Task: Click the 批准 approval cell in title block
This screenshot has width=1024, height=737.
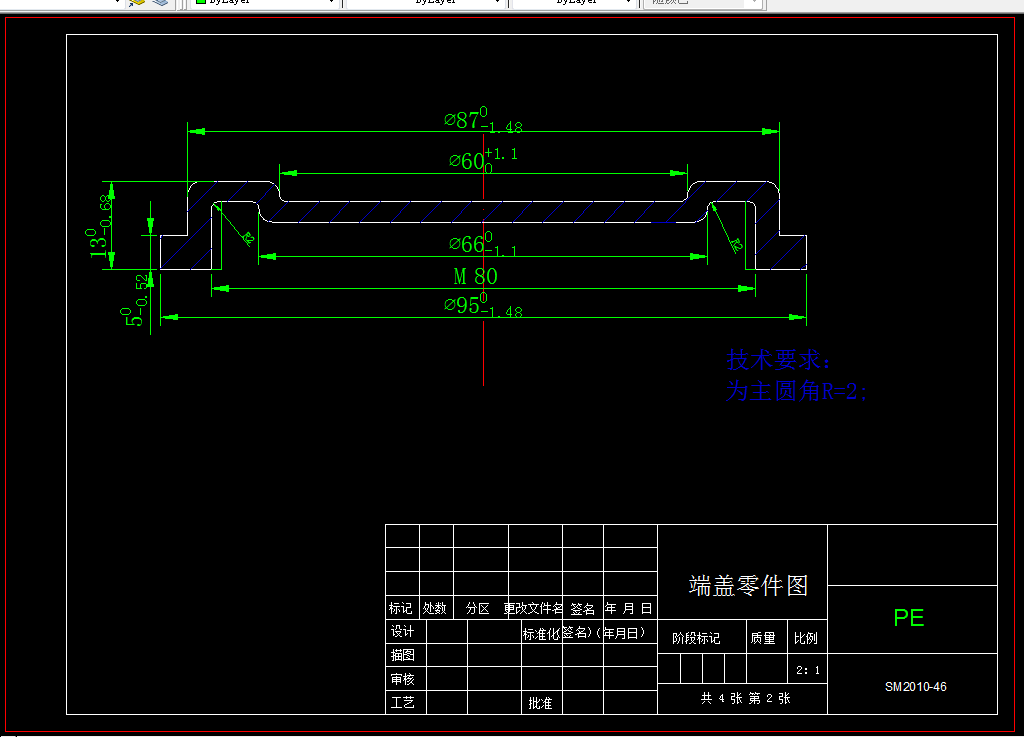Action: tap(540, 702)
